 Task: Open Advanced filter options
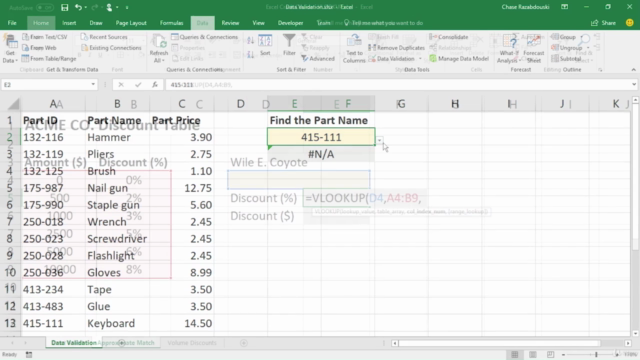(x=318, y=59)
